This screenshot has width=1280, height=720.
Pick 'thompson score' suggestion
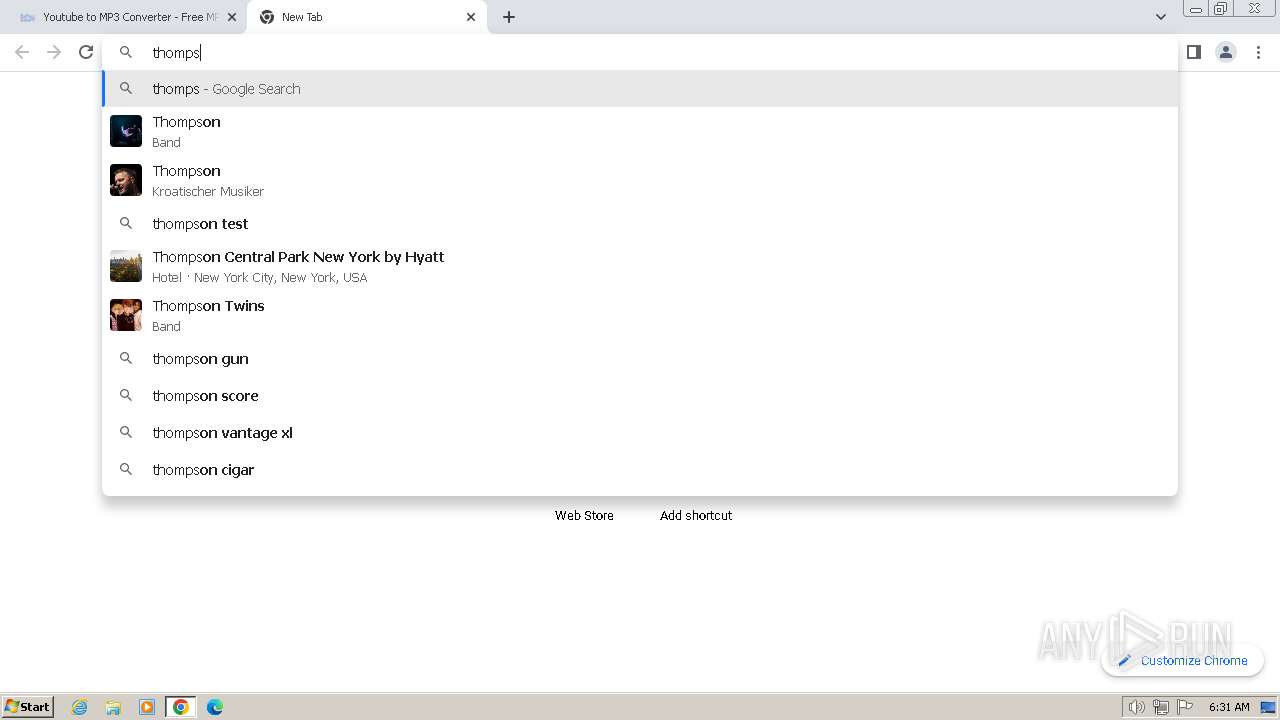click(x=640, y=396)
